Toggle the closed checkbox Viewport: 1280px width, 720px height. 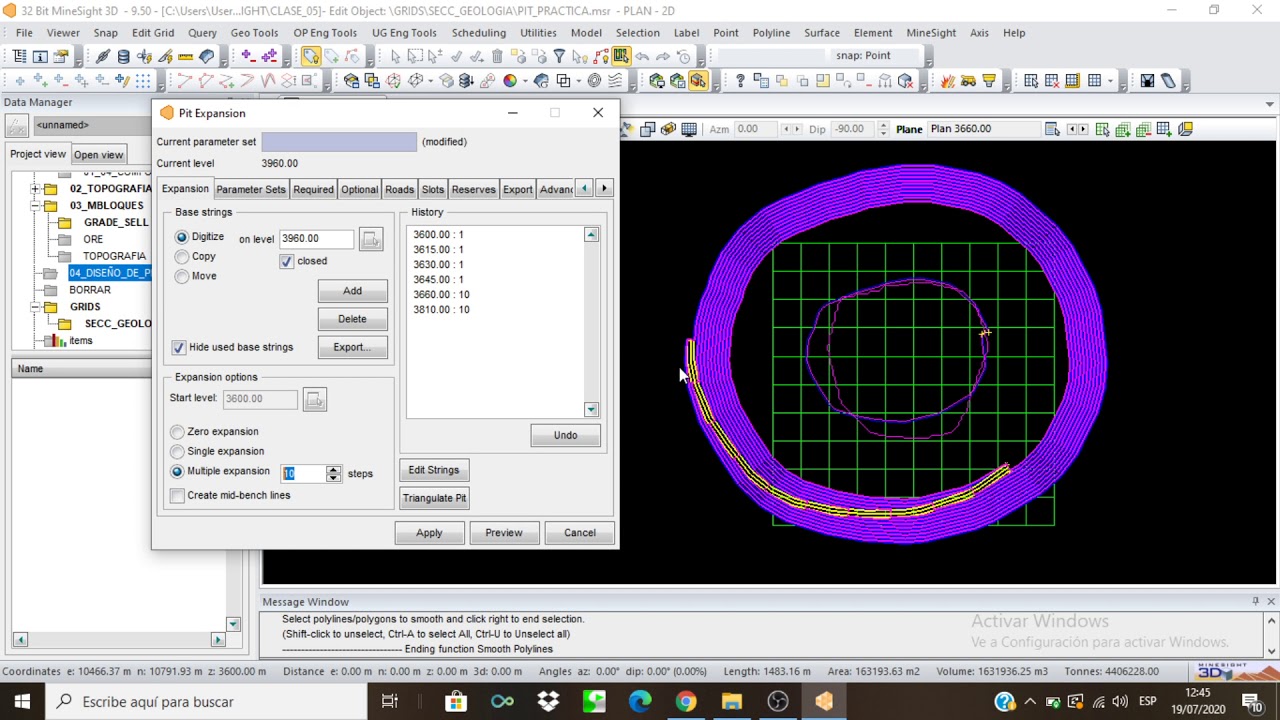[x=286, y=261]
